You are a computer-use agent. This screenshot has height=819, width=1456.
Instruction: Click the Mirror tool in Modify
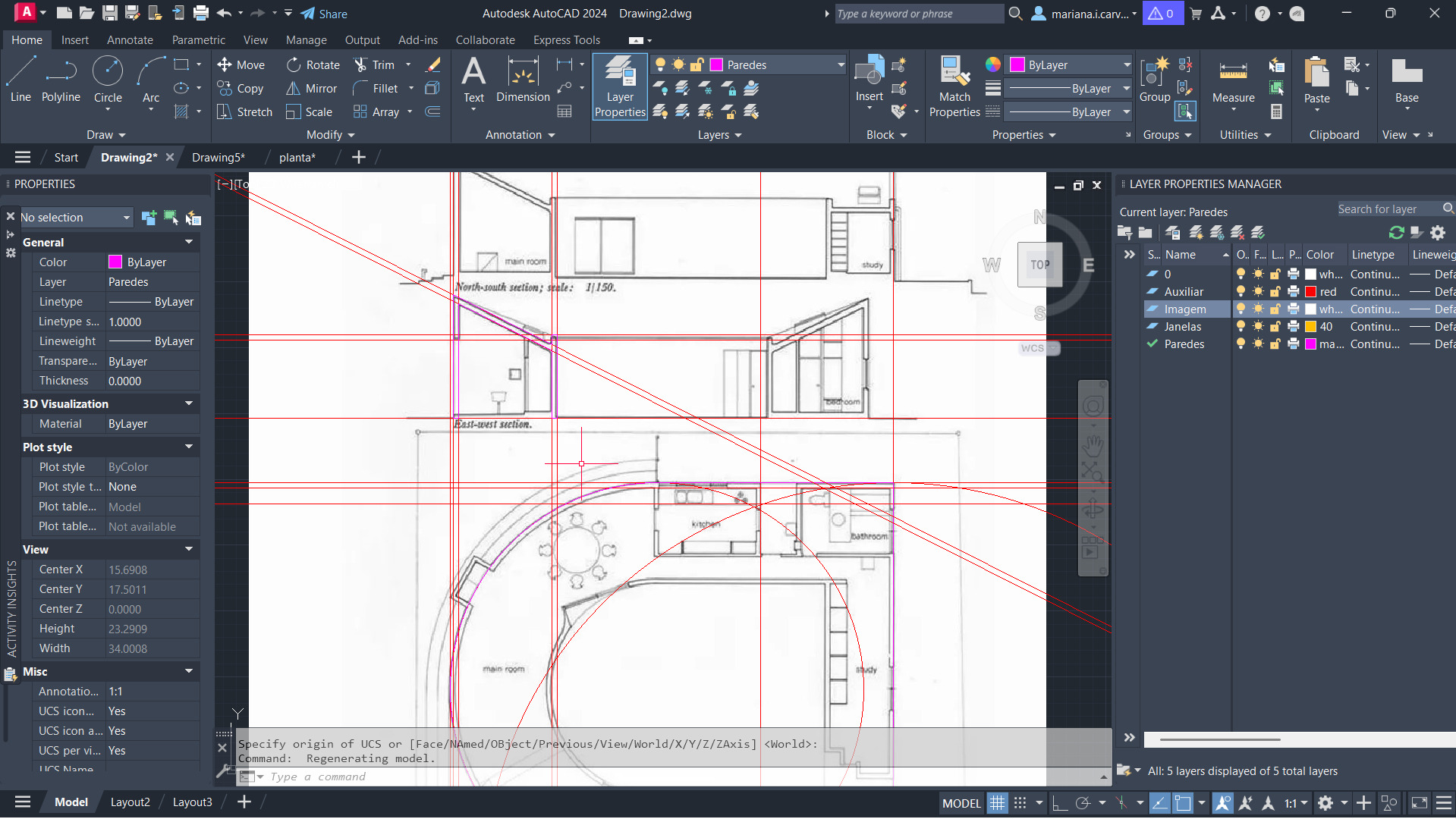tap(311, 89)
